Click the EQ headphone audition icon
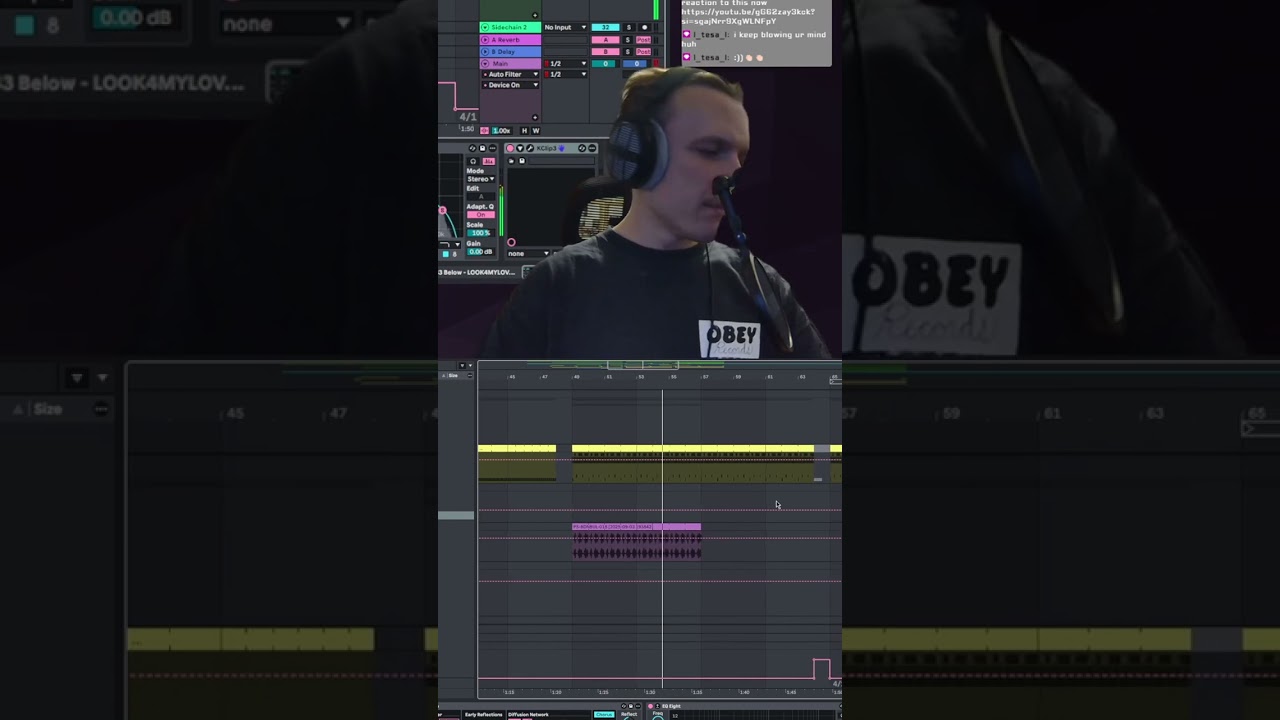The image size is (1280, 720). pos(473,161)
